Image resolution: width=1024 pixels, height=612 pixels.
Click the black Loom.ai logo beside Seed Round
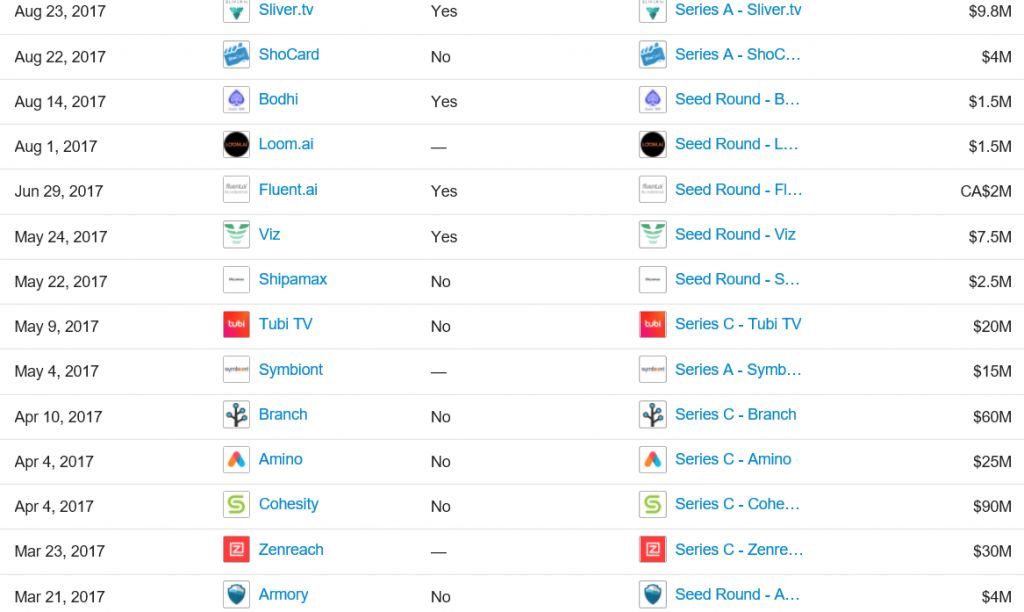pos(652,145)
